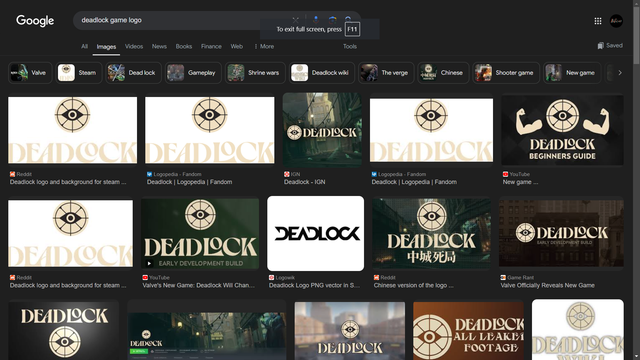Screen dimensions: 640x360
Task: Click the Saved bookmark icon
Action: pyautogui.click(x=600, y=46)
